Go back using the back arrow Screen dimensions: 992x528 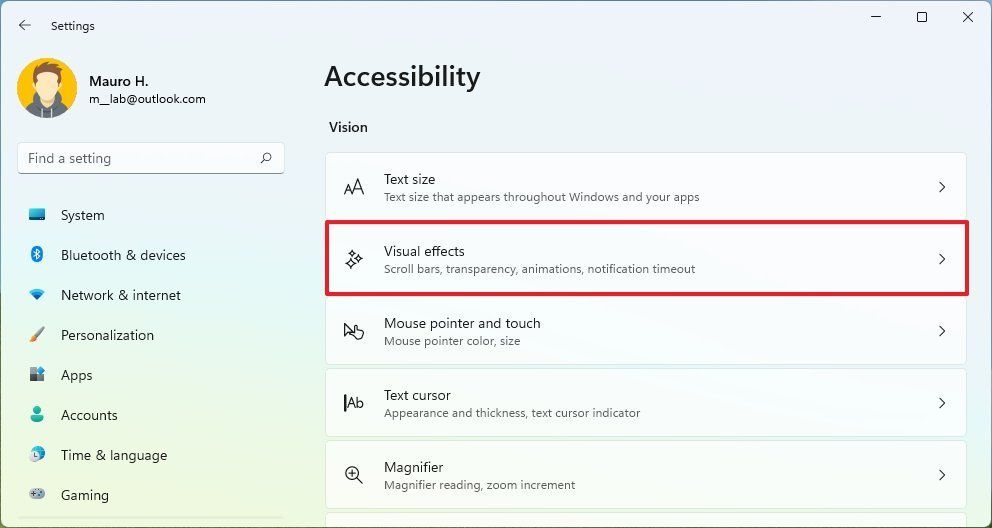[25, 26]
